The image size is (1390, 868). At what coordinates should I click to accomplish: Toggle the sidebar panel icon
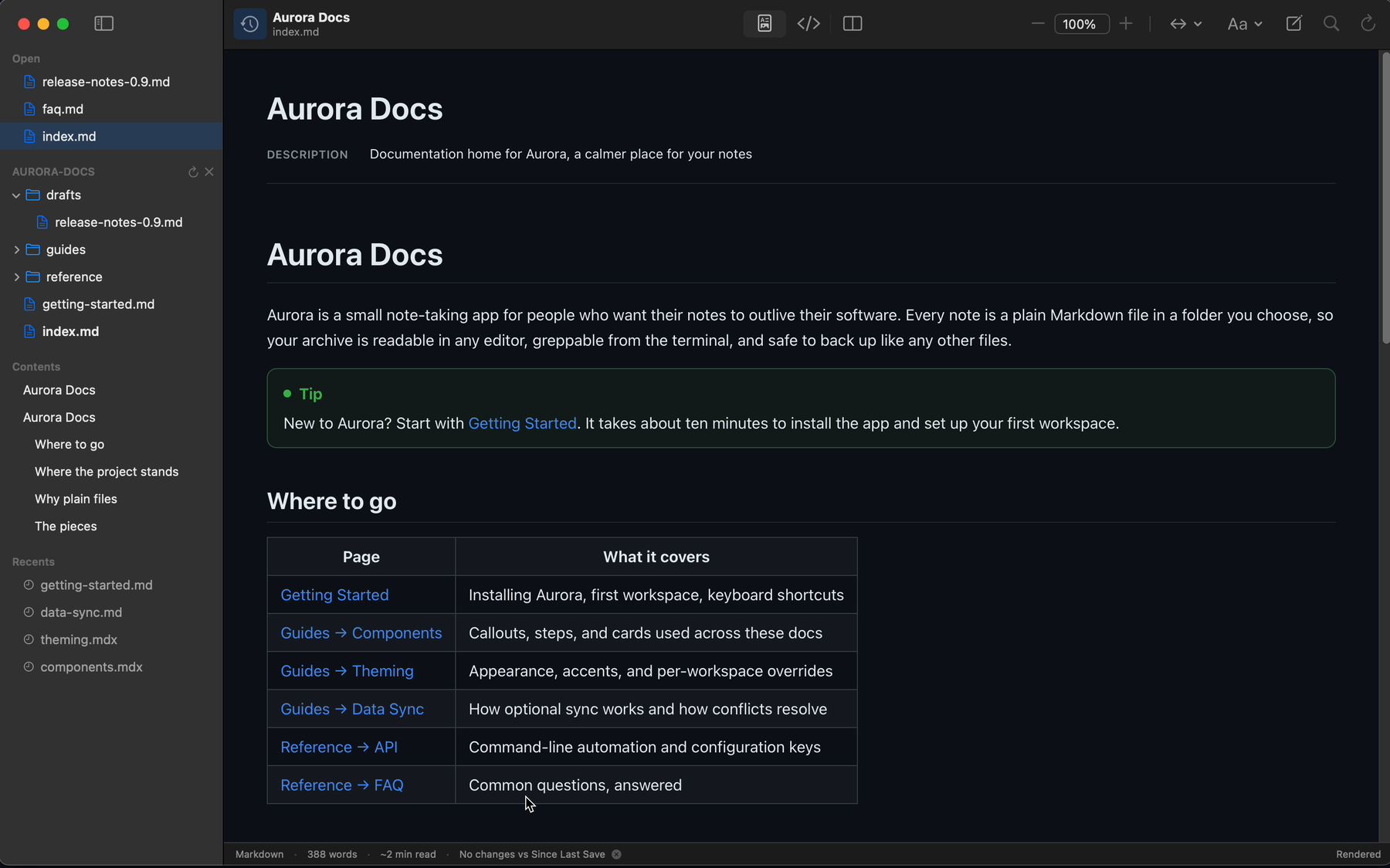pyautogui.click(x=103, y=24)
